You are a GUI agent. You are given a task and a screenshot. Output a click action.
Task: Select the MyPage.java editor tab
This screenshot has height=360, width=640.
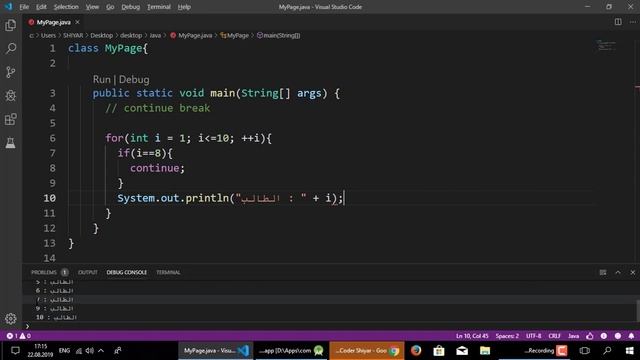(53, 22)
